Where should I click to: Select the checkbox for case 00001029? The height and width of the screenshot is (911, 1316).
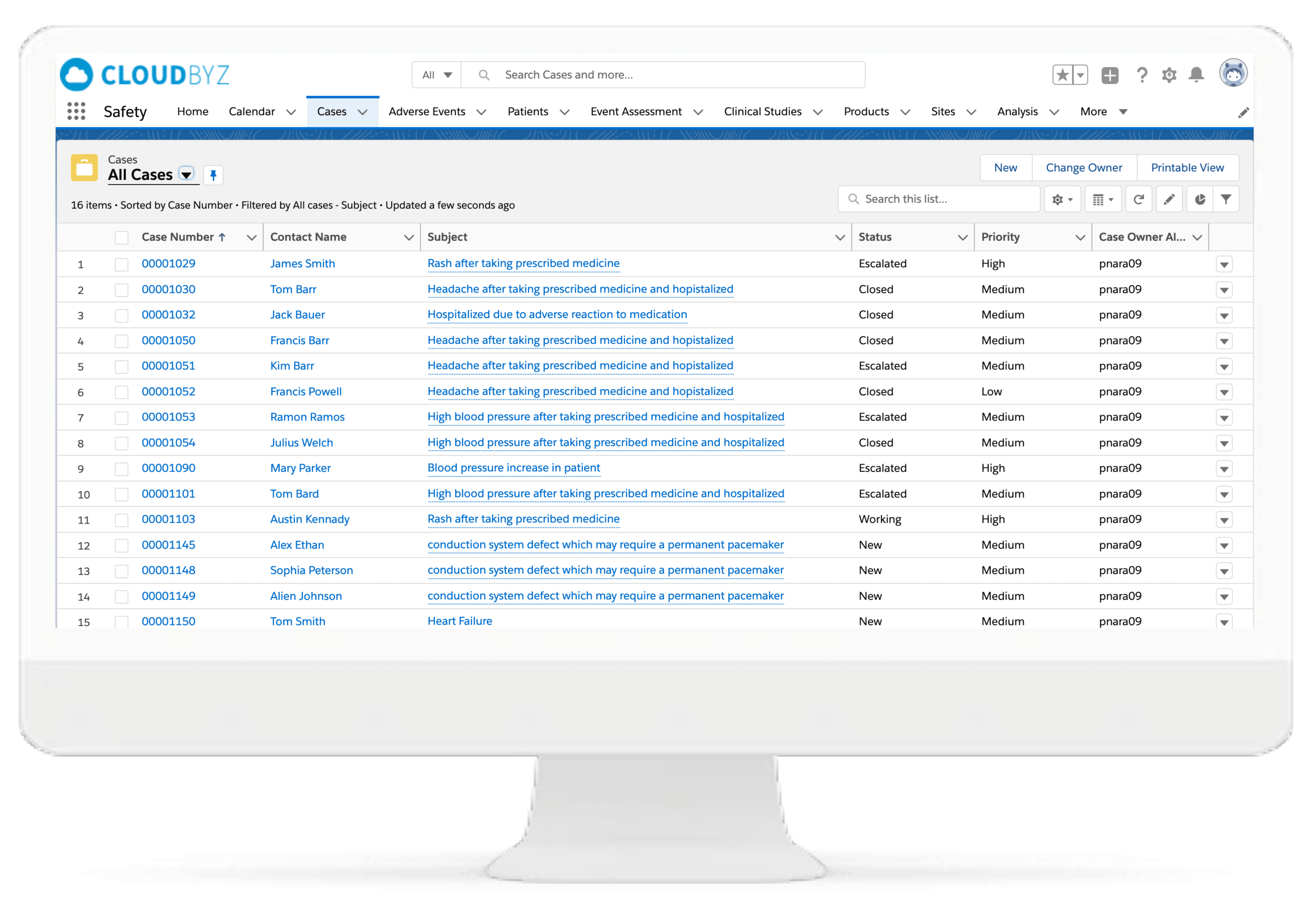[122, 264]
